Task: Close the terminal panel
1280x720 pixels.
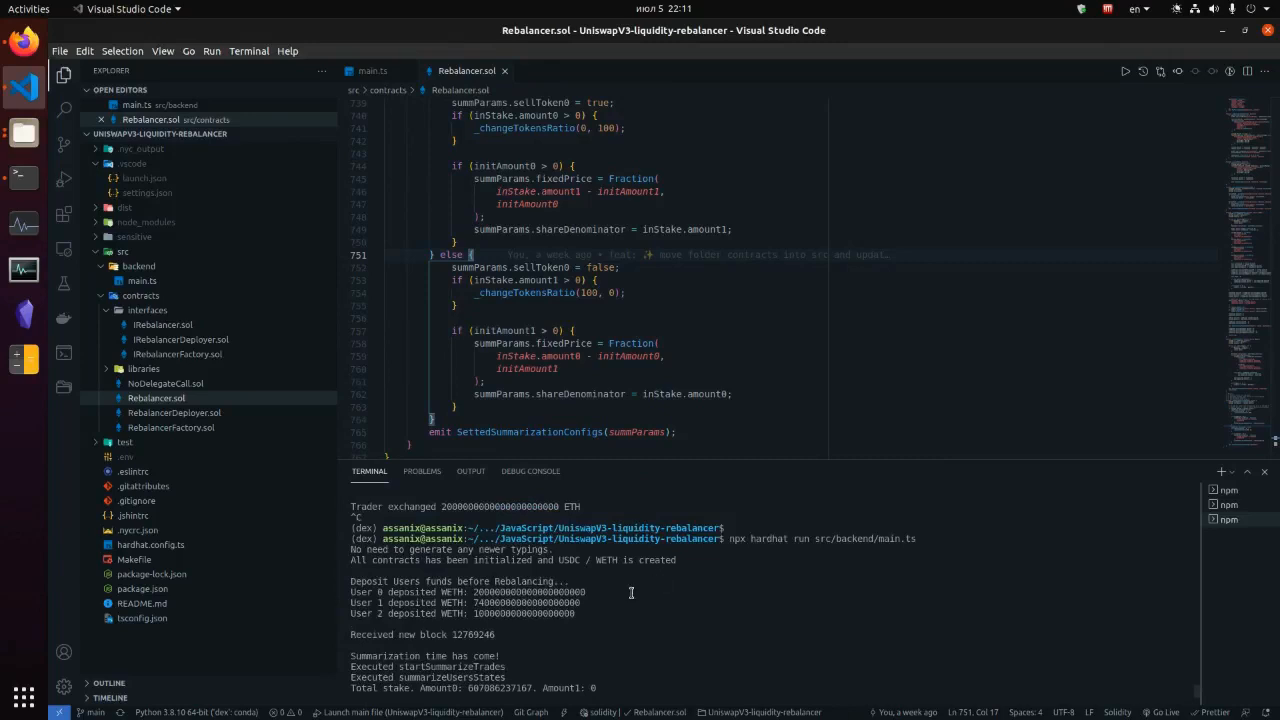Action: [1264, 471]
